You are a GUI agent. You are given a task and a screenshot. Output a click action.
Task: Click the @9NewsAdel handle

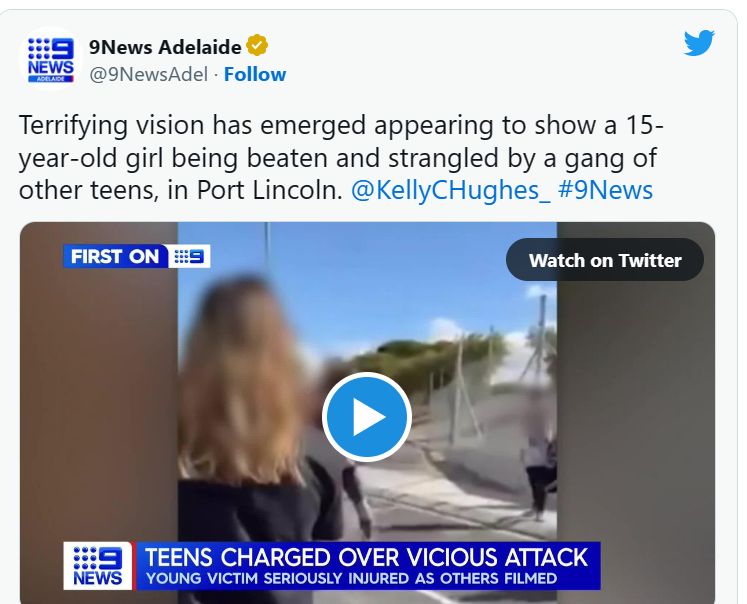coord(149,75)
